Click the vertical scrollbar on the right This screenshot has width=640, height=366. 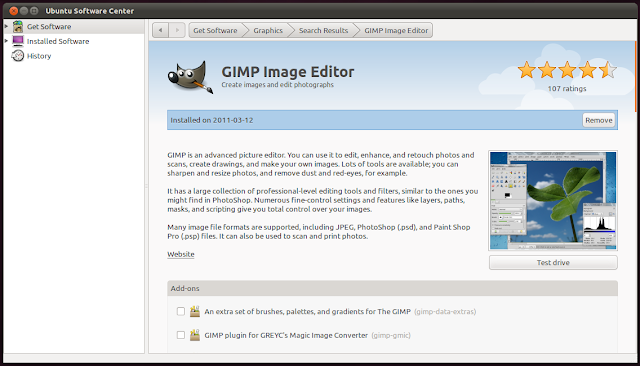(636, 76)
